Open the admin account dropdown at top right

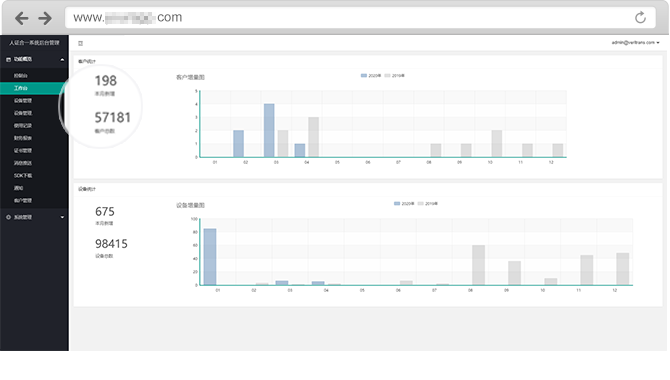click(635, 43)
